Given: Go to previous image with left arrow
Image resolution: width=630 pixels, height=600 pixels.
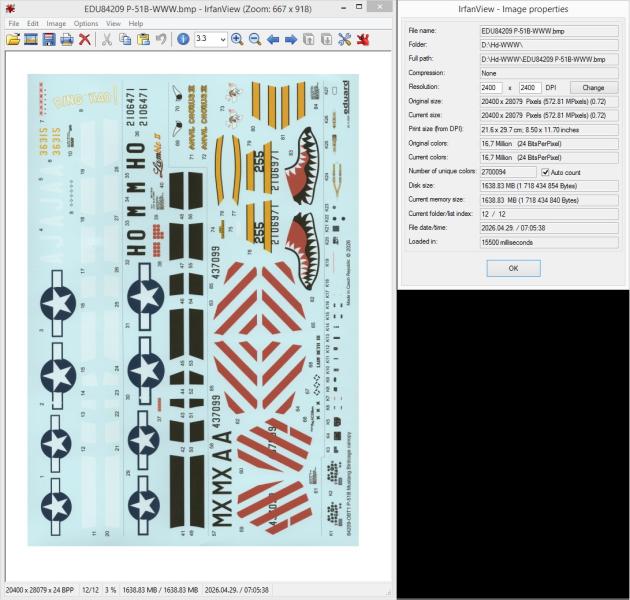Looking at the screenshot, I should [273, 39].
